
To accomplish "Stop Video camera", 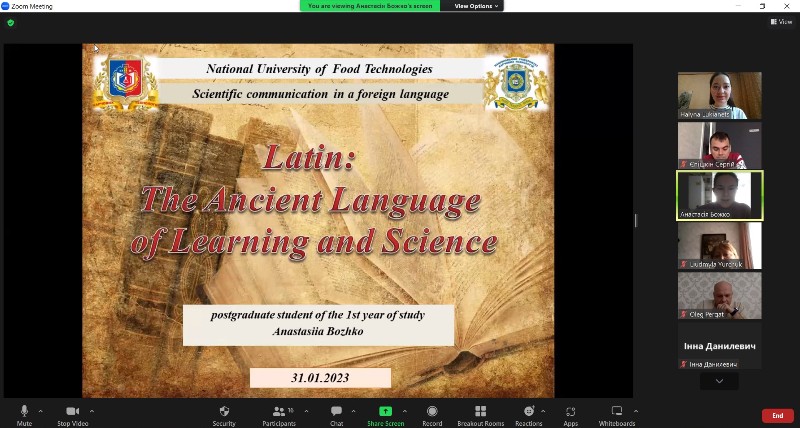I will click(x=72, y=413).
